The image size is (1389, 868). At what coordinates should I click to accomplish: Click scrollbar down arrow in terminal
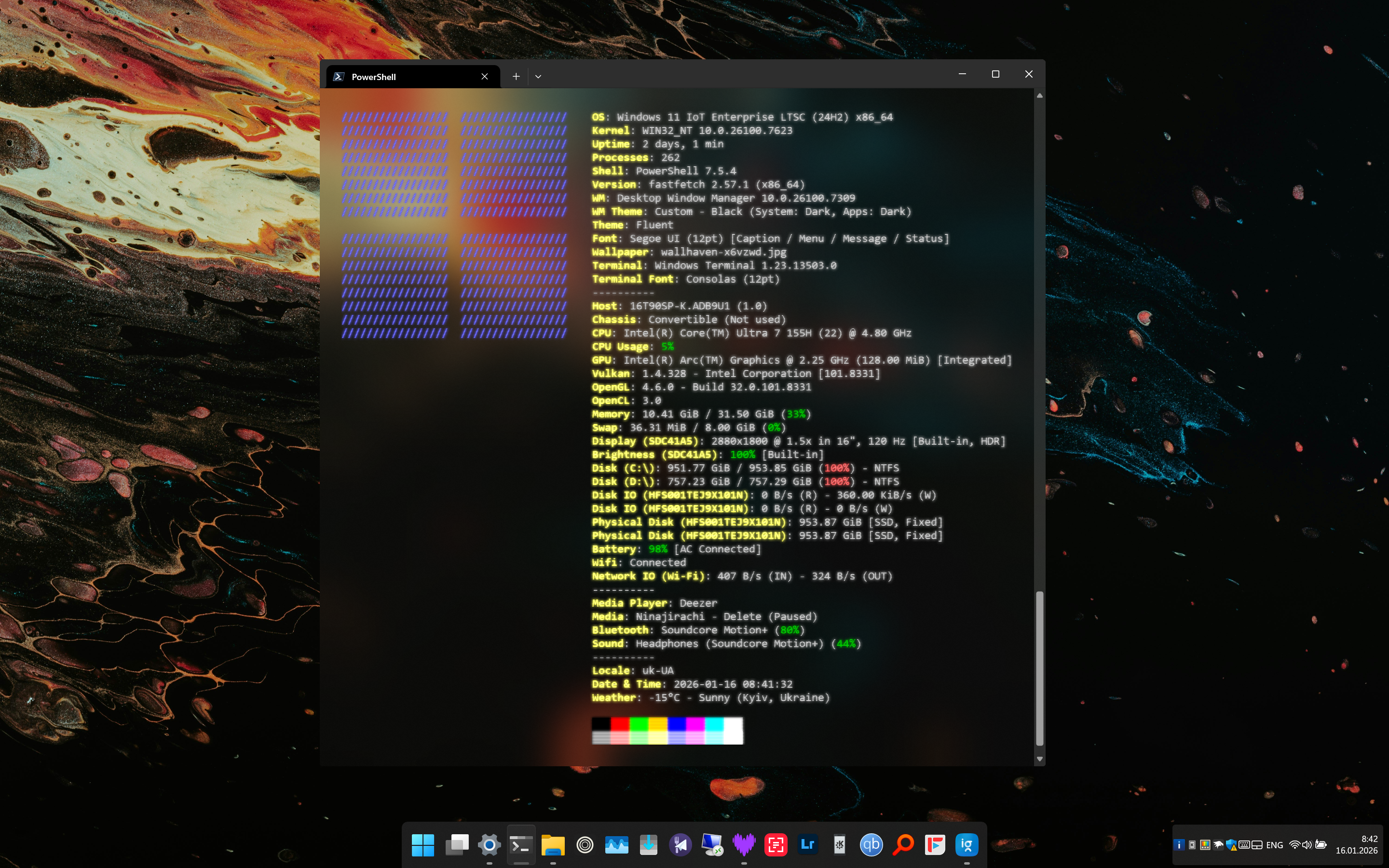(1039, 759)
